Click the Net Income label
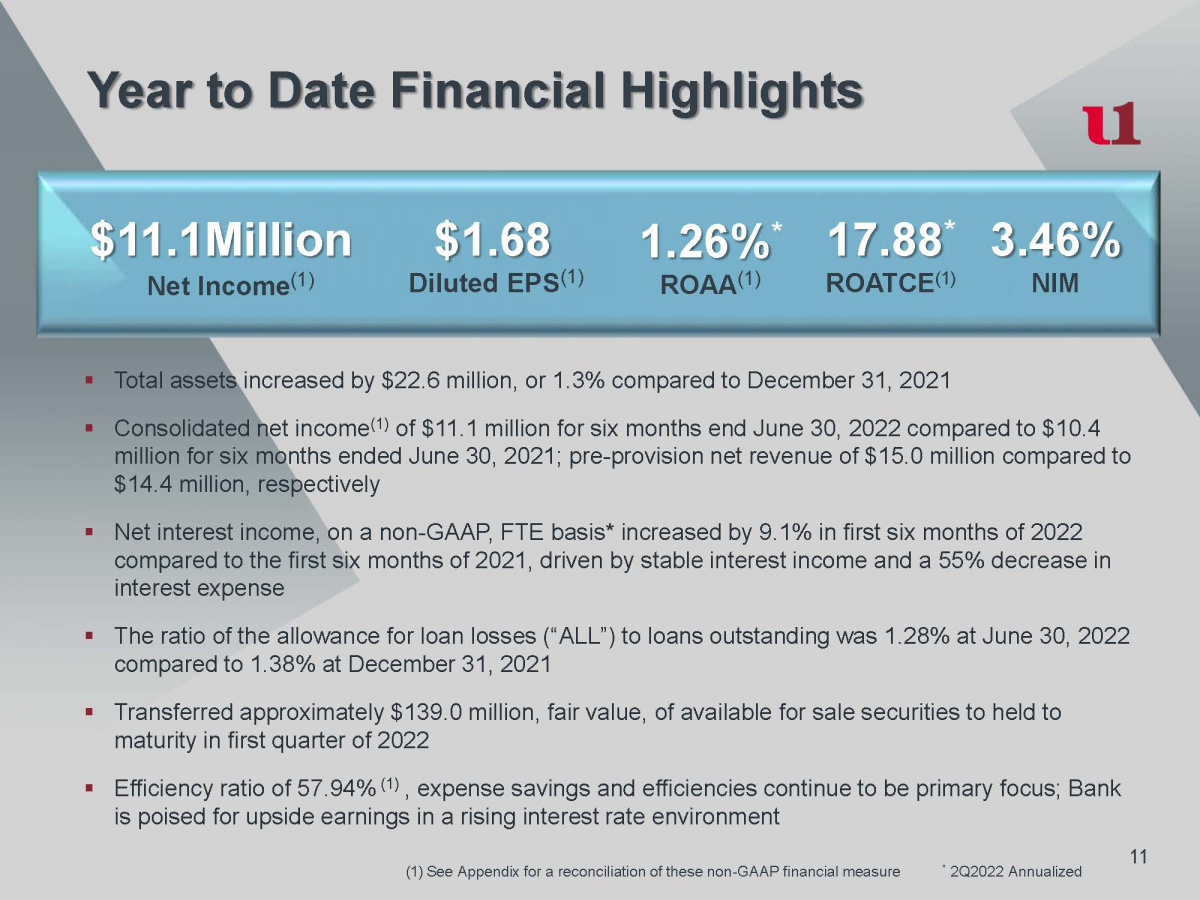This screenshot has width=1200, height=900. pos(232,286)
